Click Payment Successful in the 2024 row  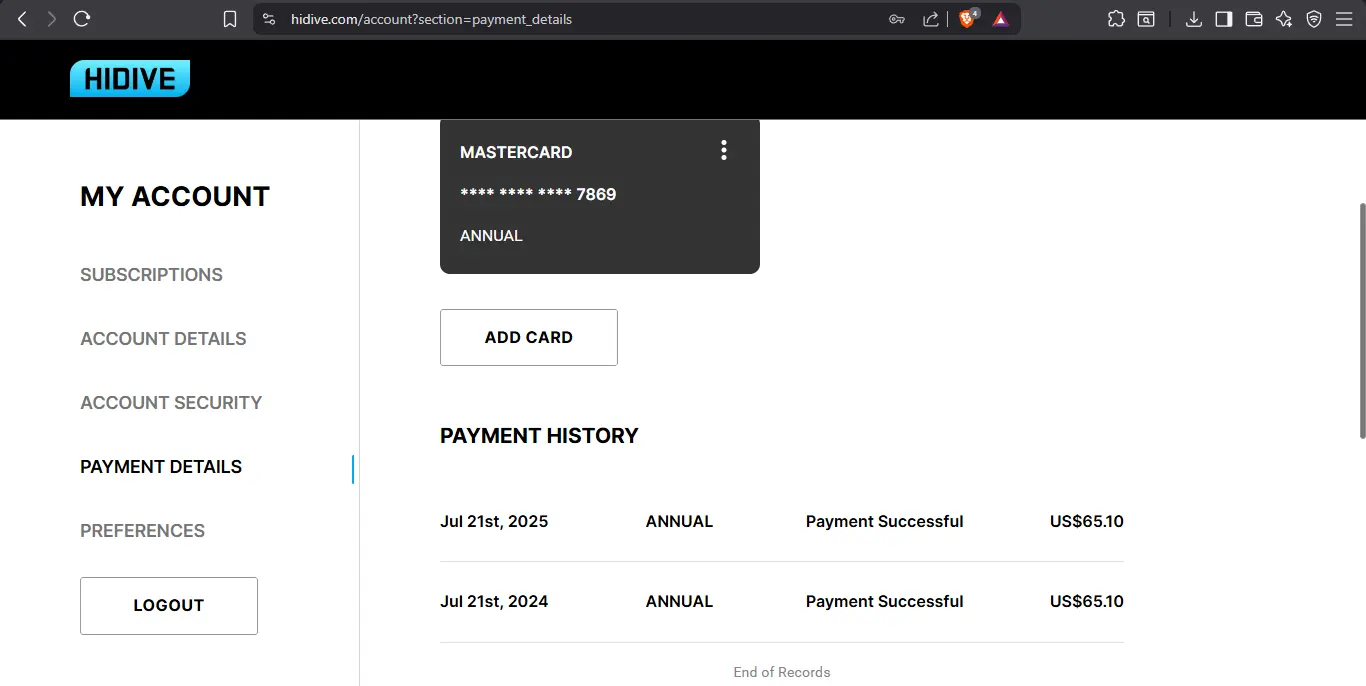pos(885,602)
